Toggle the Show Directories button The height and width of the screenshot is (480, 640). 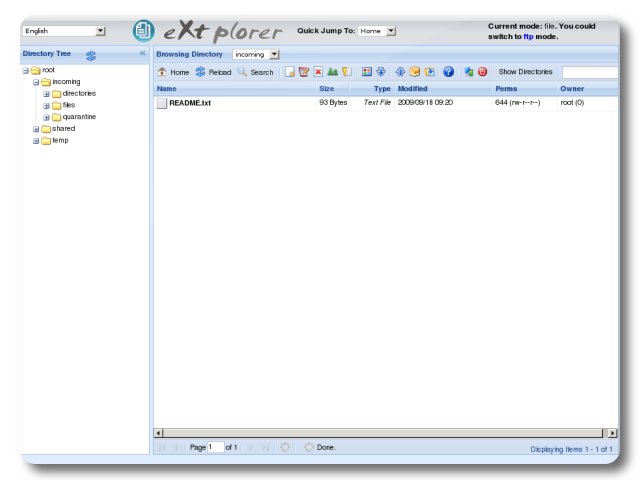[x=525, y=72]
